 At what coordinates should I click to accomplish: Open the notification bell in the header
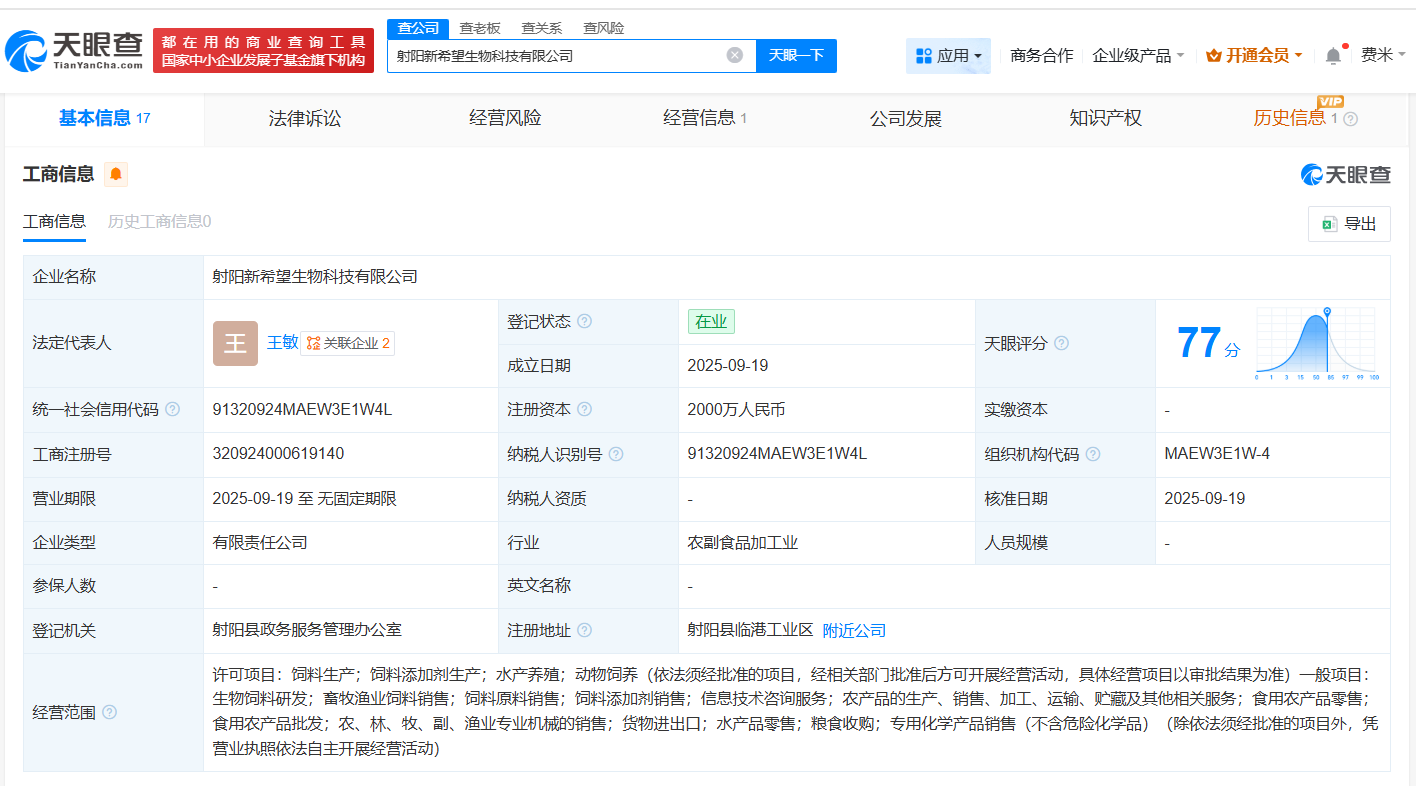point(1333,56)
